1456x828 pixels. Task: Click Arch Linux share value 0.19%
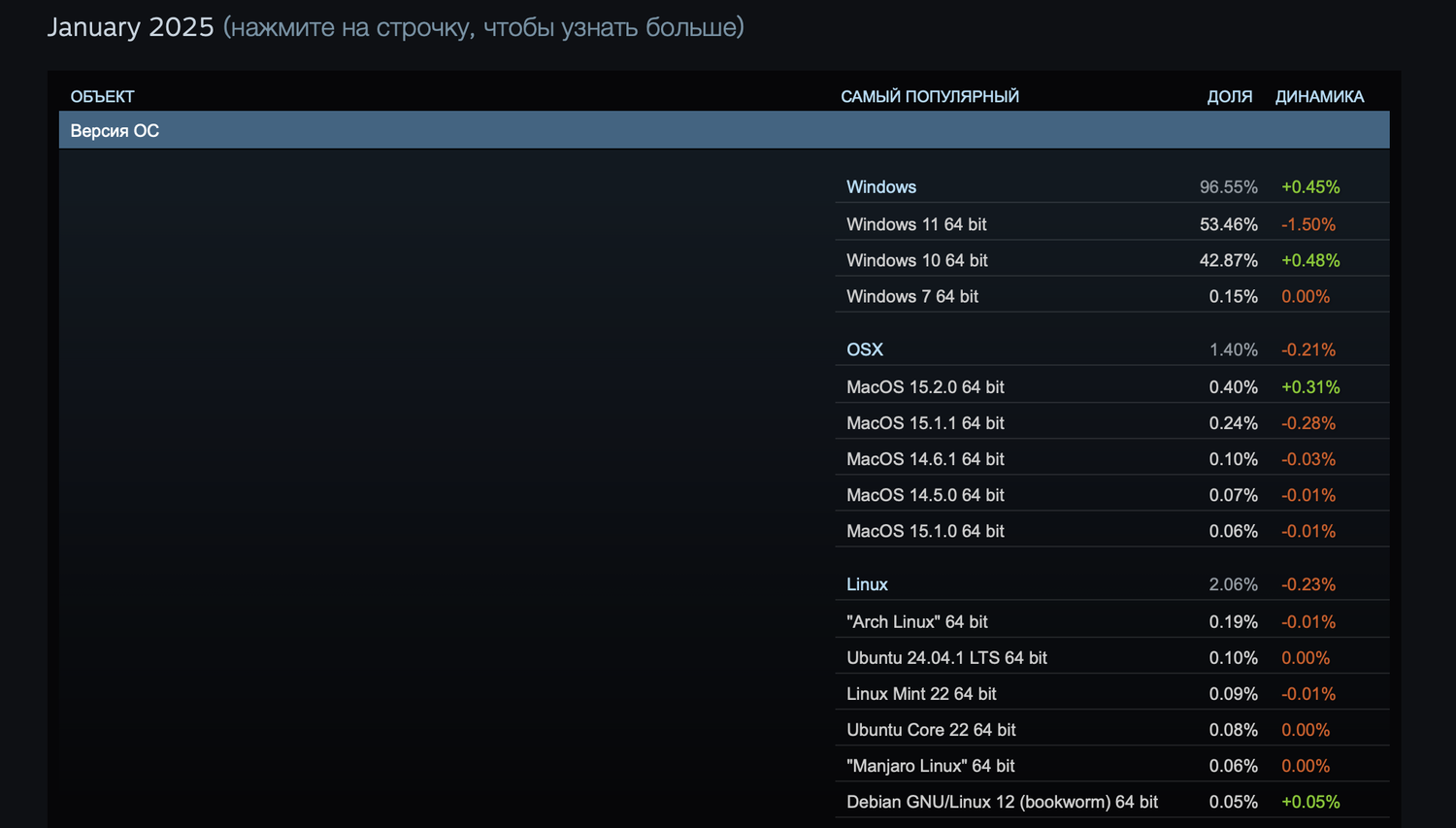(1234, 621)
